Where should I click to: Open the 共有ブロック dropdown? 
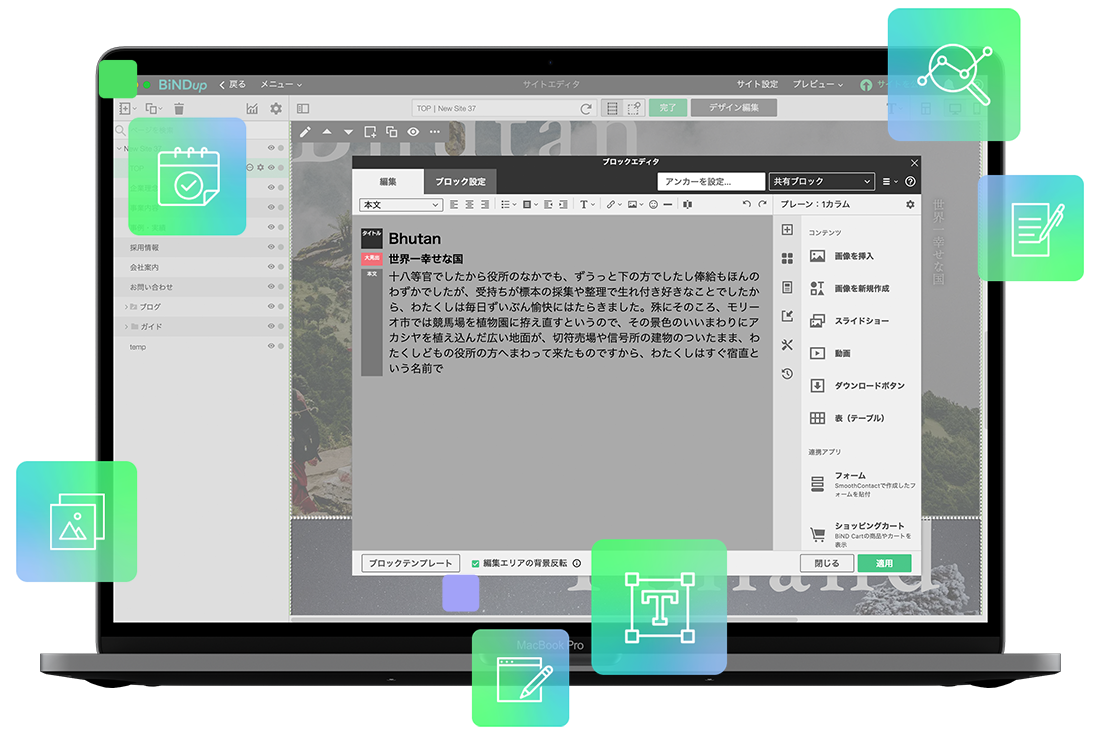(x=821, y=181)
